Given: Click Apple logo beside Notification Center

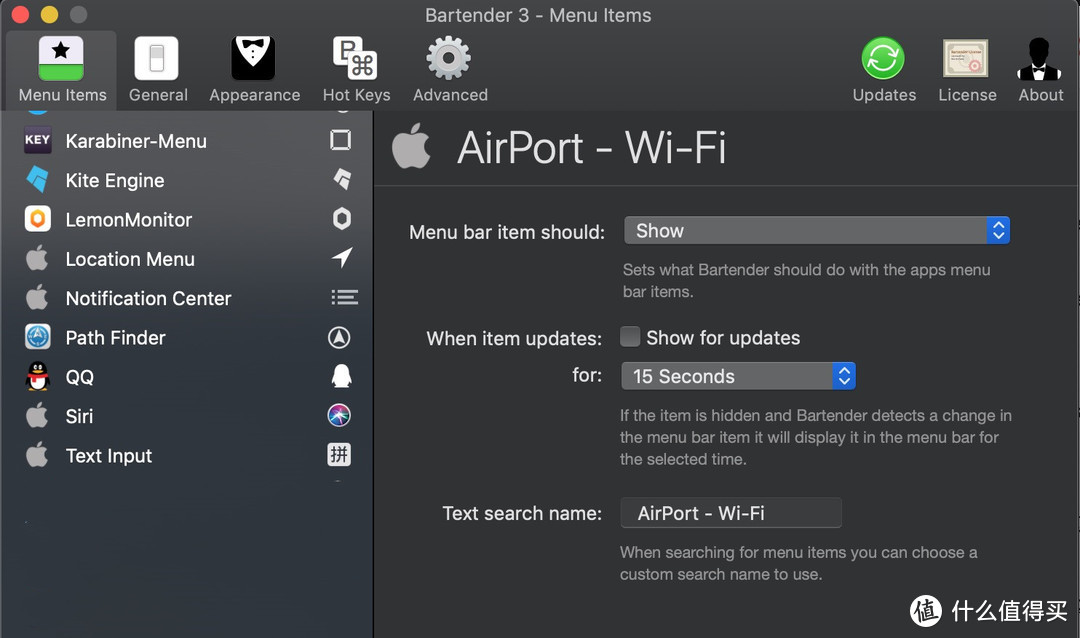Looking at the screenshot, I should (37, 298).
